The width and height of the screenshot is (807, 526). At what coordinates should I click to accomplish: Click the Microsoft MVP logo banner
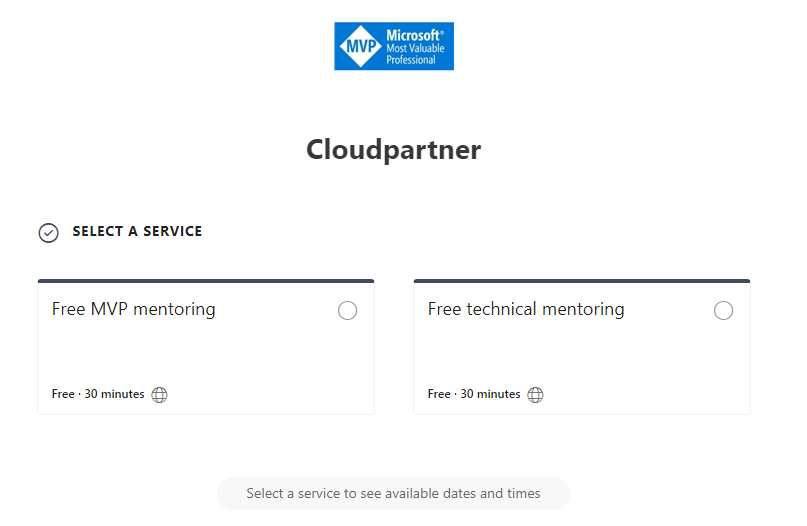394,46
